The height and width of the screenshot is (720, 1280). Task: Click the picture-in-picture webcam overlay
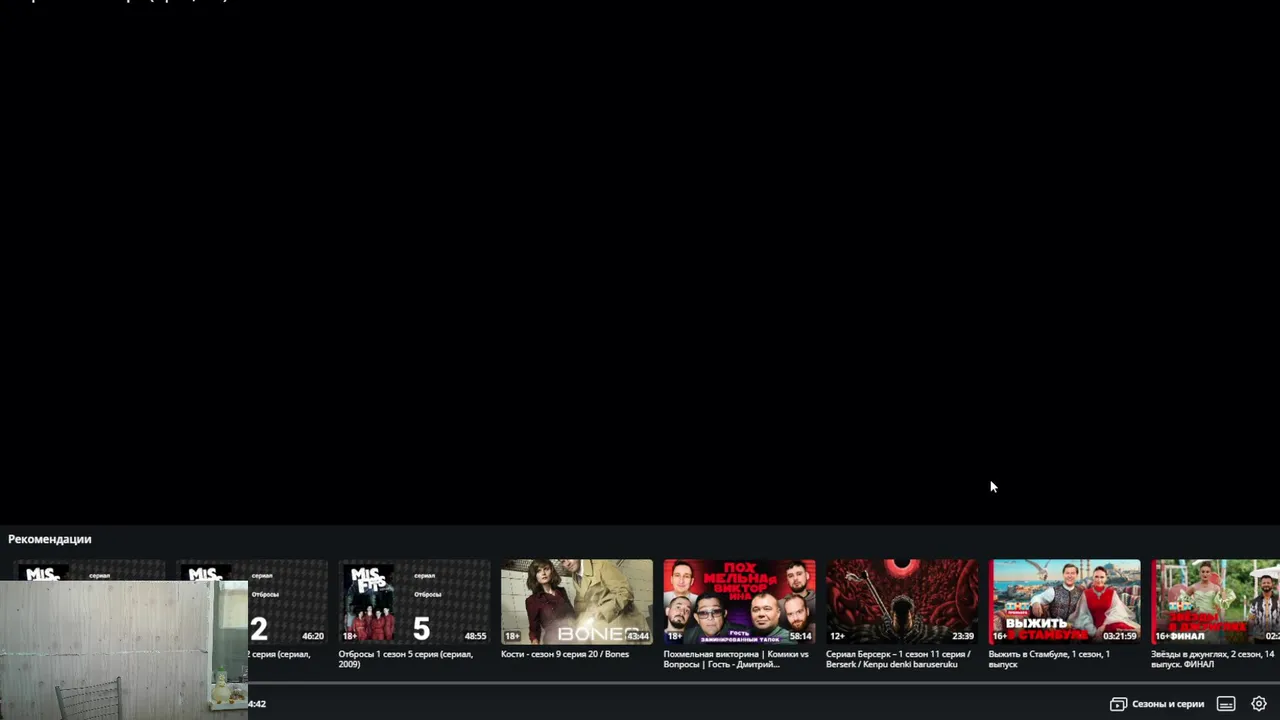[x=124, y=650]
